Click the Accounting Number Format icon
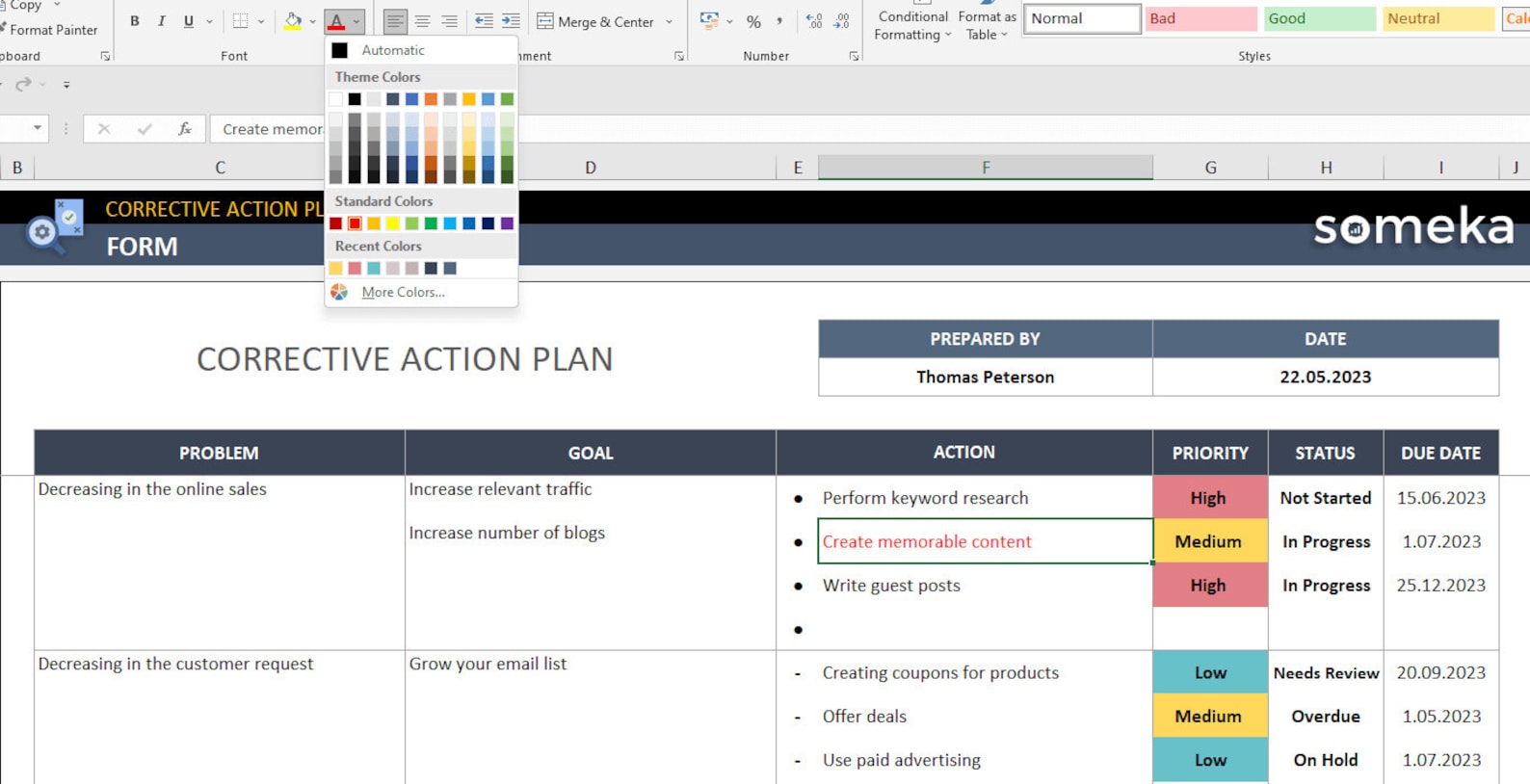The height and width of the screenshot is (784, 1530). point(709,21)
